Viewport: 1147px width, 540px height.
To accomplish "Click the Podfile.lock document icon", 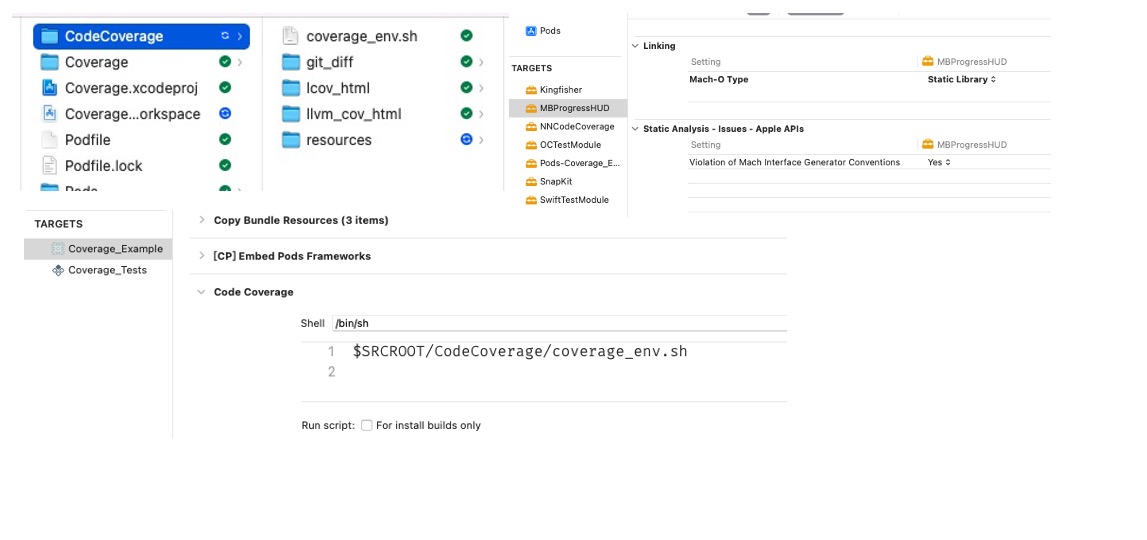I will pyautogui.click(x=49, y=165).
